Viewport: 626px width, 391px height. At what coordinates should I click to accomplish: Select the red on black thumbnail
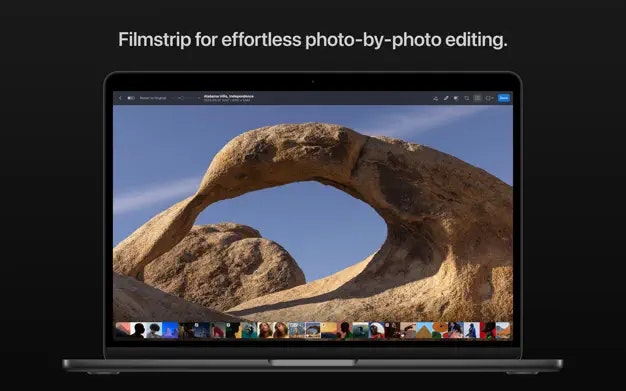487,330
